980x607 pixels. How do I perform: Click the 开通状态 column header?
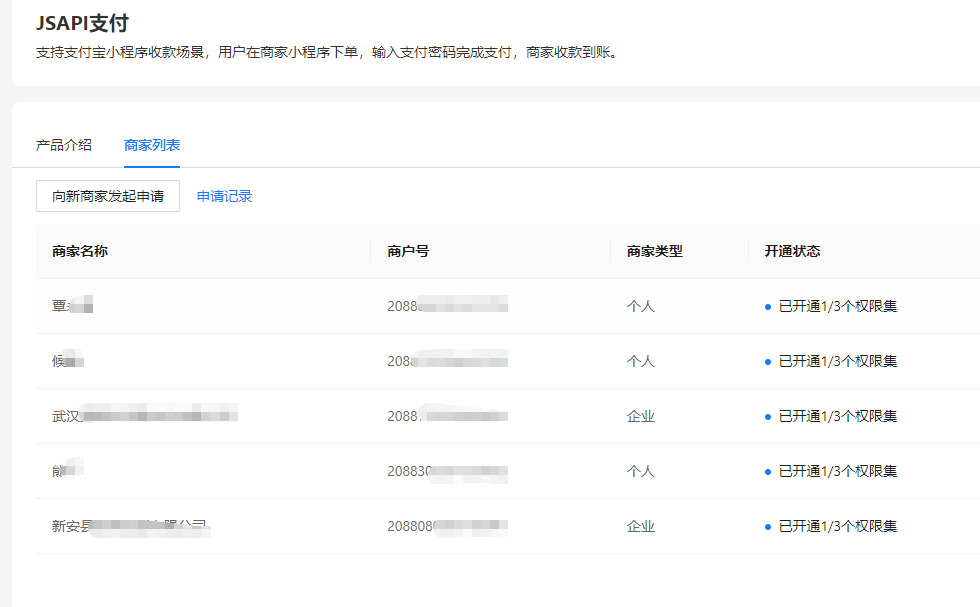tap(792, 251)
